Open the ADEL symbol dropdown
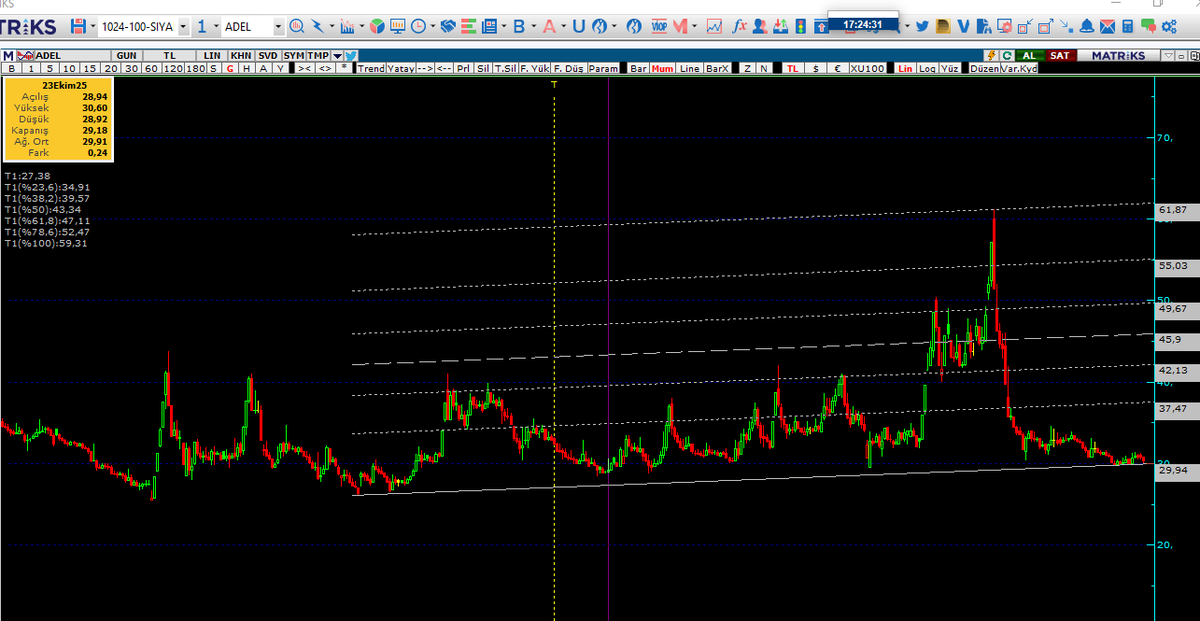The image size is (1200, 621). (x=277, y=27)
